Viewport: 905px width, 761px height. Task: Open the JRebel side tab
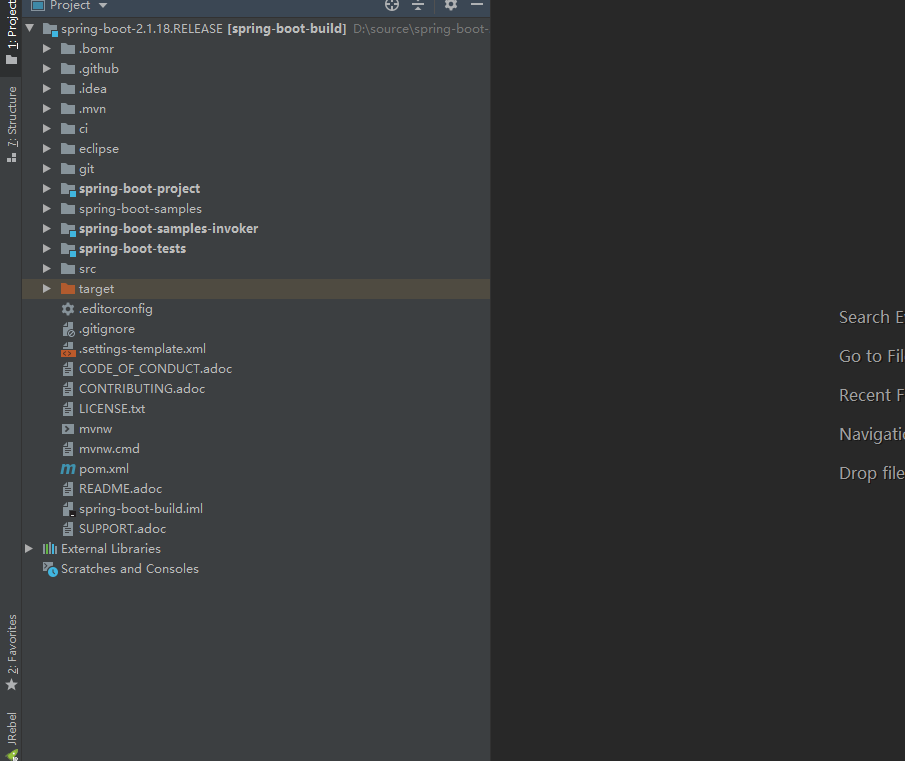(x=12, y=736)
